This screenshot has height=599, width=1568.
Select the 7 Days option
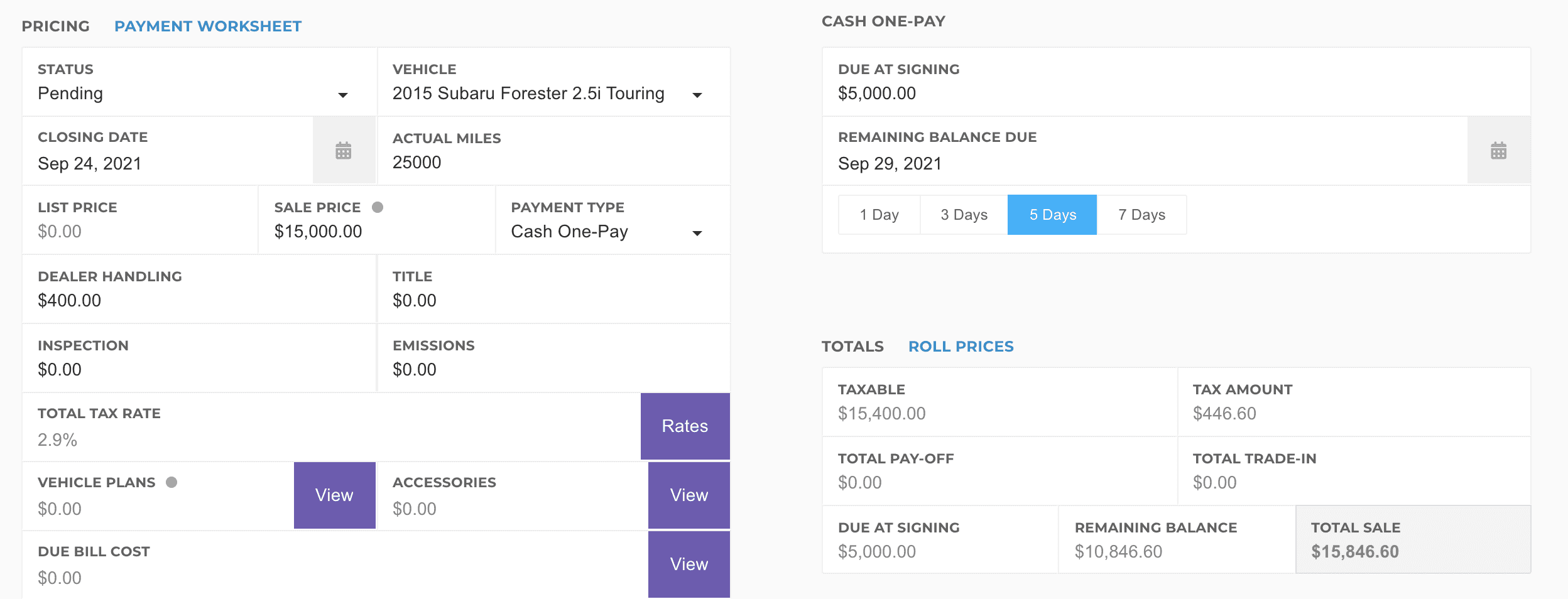point(1141,215)
